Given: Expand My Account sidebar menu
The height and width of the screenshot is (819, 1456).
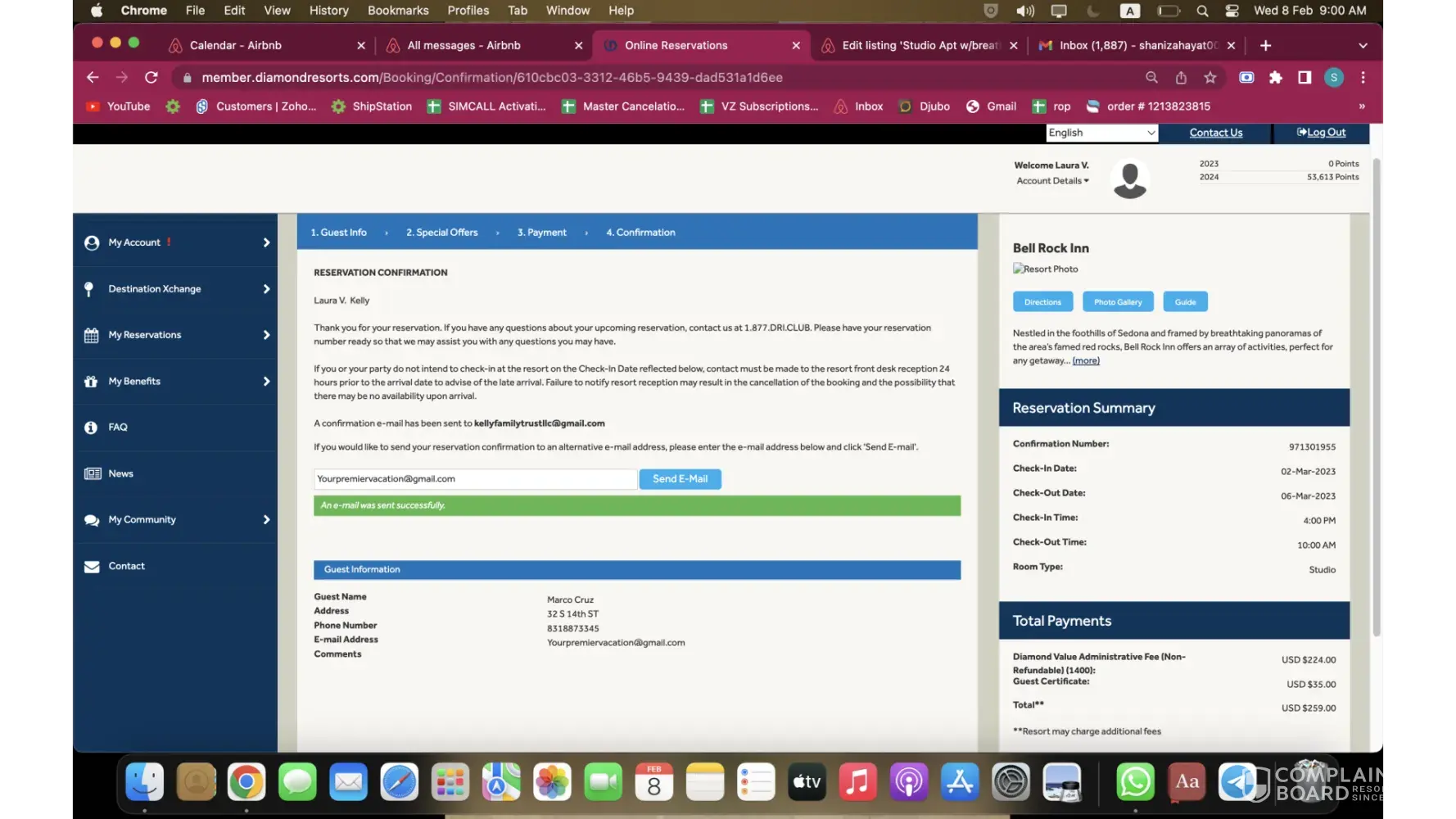Looking at the screenshot, I should 175,242.
